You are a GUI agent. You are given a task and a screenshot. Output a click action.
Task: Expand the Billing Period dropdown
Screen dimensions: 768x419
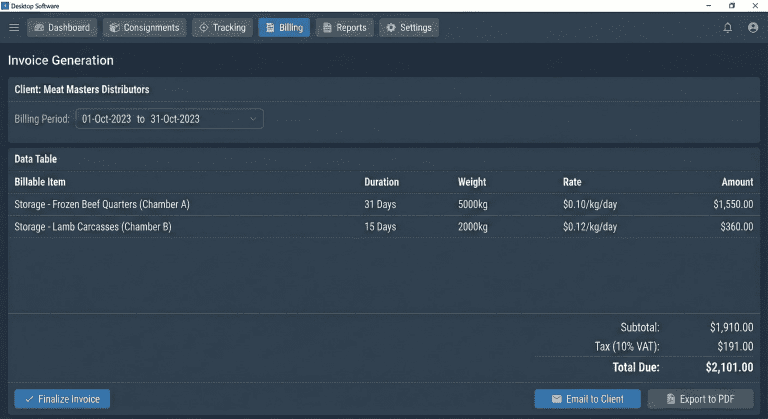tap(167, 119)
